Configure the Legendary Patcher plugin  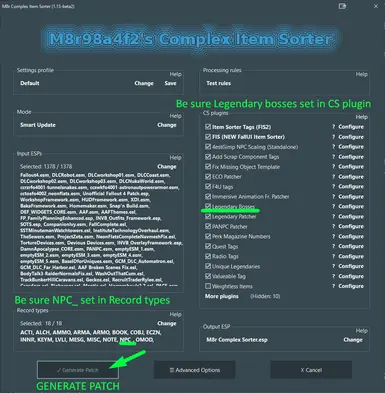tap(351, 217)
